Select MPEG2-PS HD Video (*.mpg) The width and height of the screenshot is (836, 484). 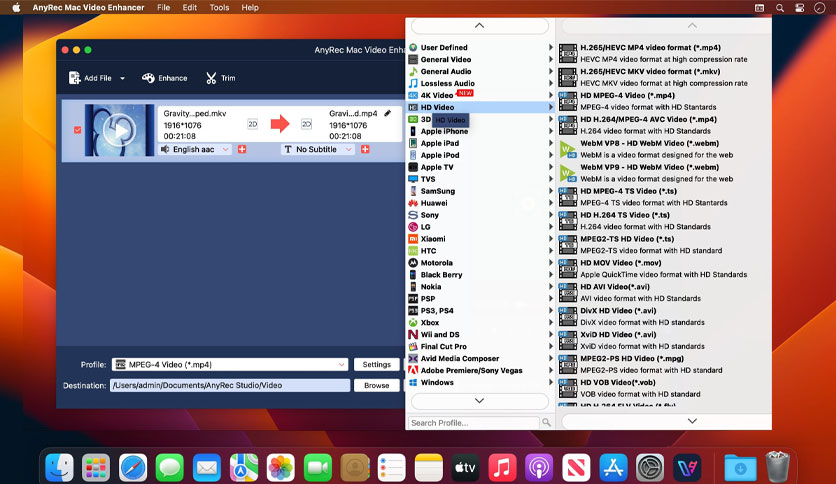point(664,365)
